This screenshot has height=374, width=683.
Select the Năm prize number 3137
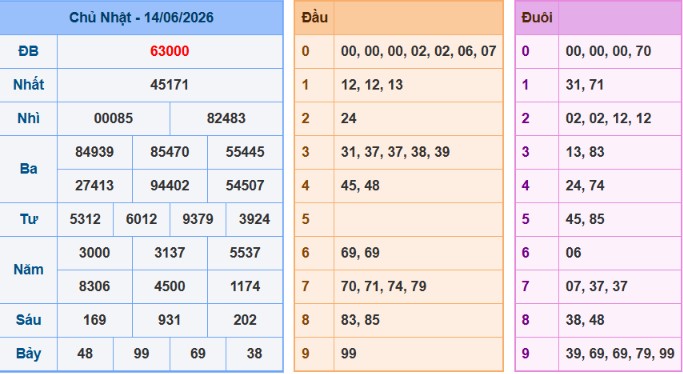pos(169,253)
